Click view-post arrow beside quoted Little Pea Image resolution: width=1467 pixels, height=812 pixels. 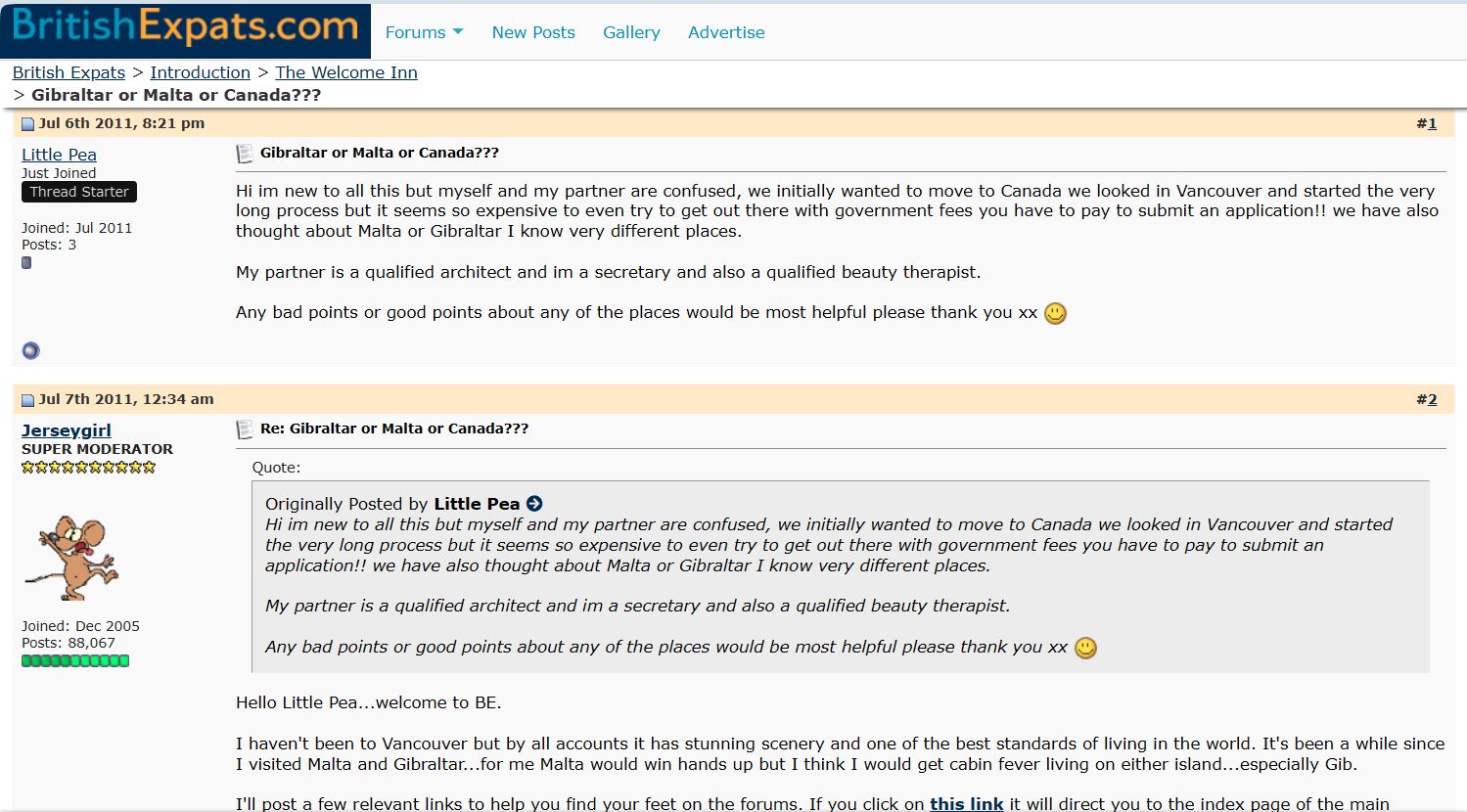click(x=534, y=504)
